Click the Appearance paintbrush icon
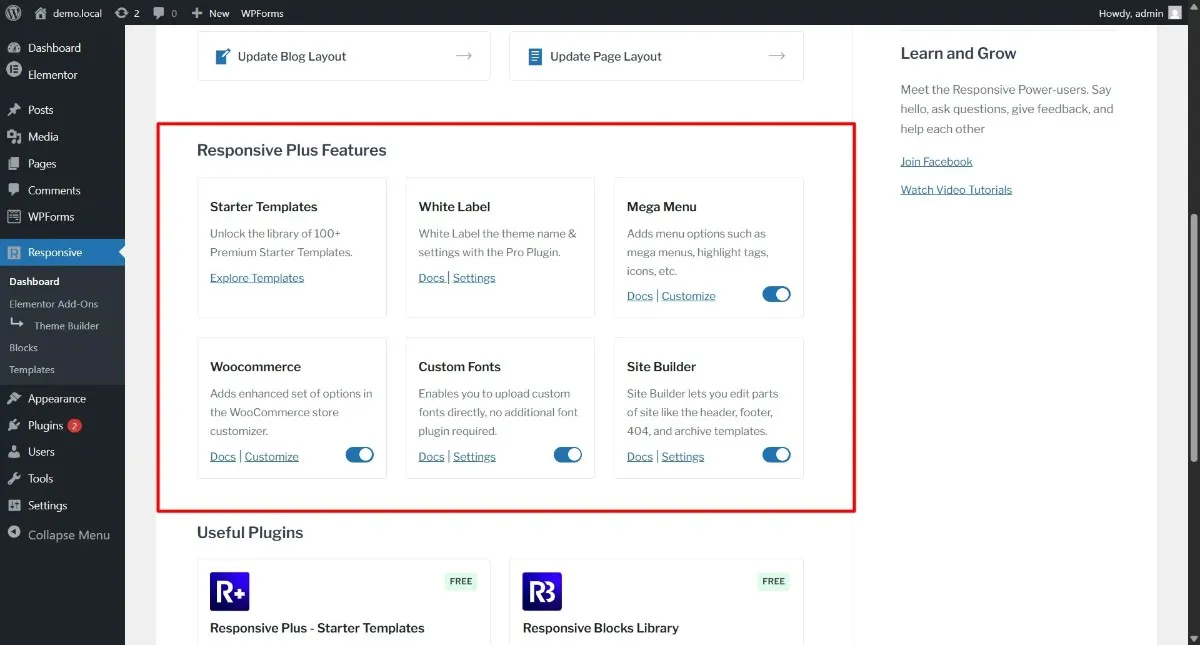Viewport: 1200px width, 645px height. [14, 398]
